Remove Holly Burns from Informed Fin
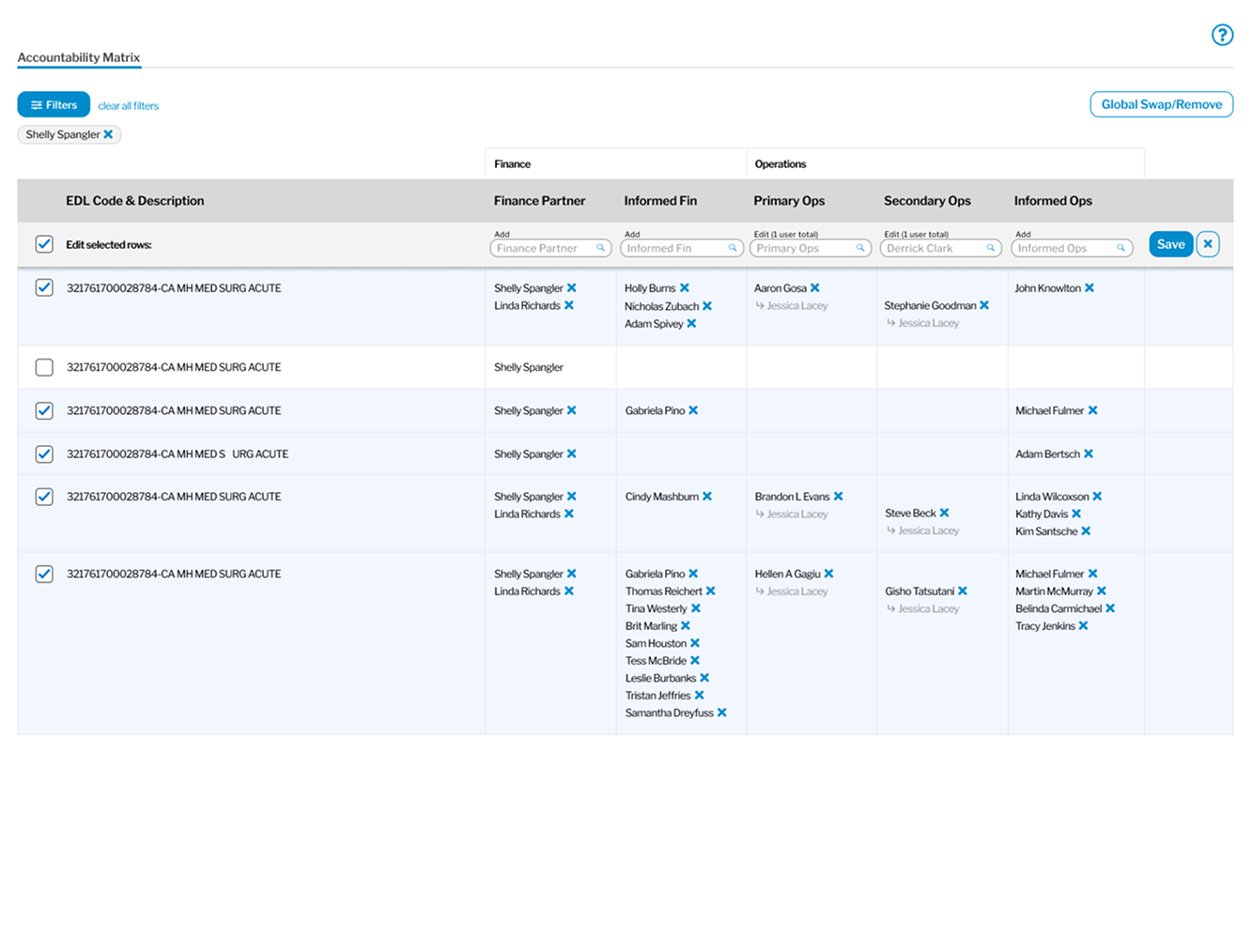This screenshot has height=952, width=1251. 685,288
